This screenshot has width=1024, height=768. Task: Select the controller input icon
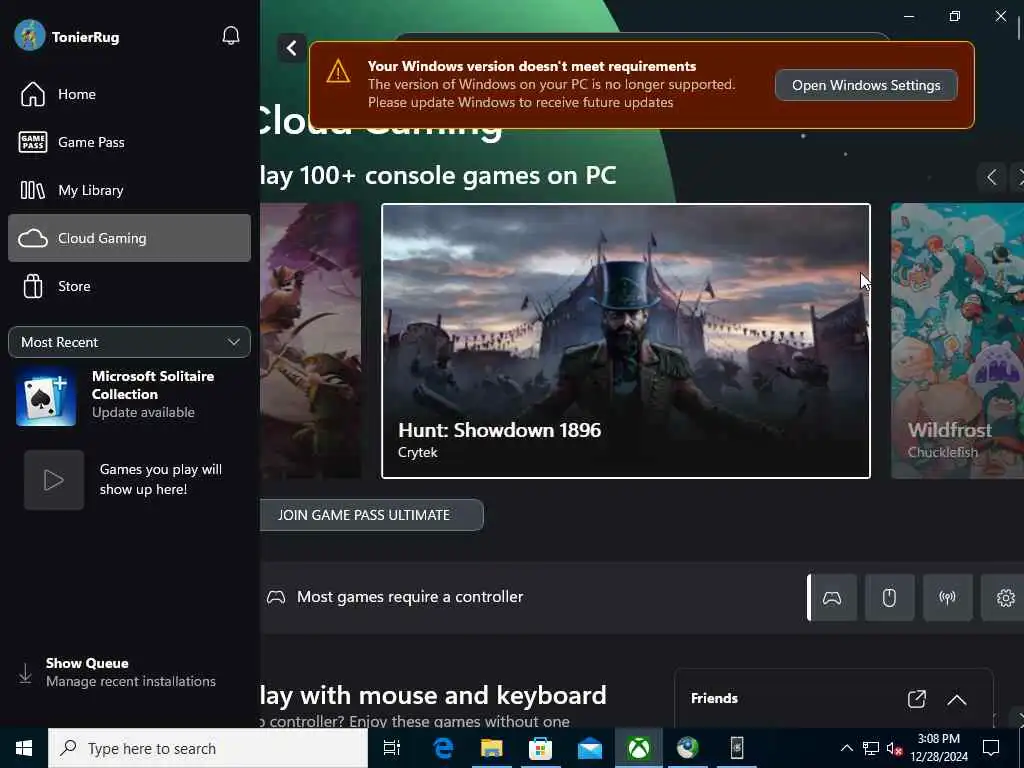point(832,598)
